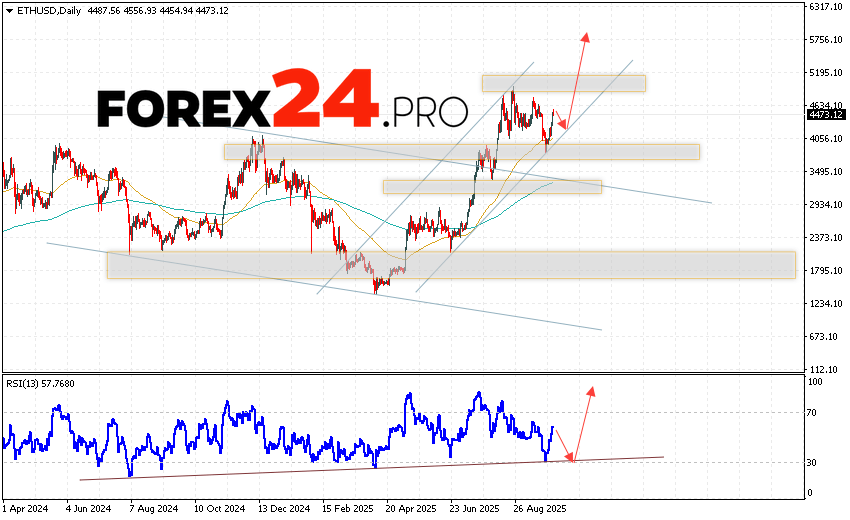Screen dimensions: 850x520
Task: Click the small gray zone near 3495.10
Action: coord(492,187)
